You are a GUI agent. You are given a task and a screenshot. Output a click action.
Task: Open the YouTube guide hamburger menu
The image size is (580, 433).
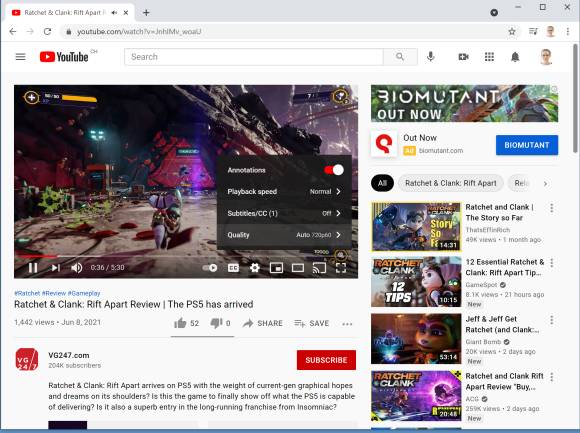(x=20, y=57)
